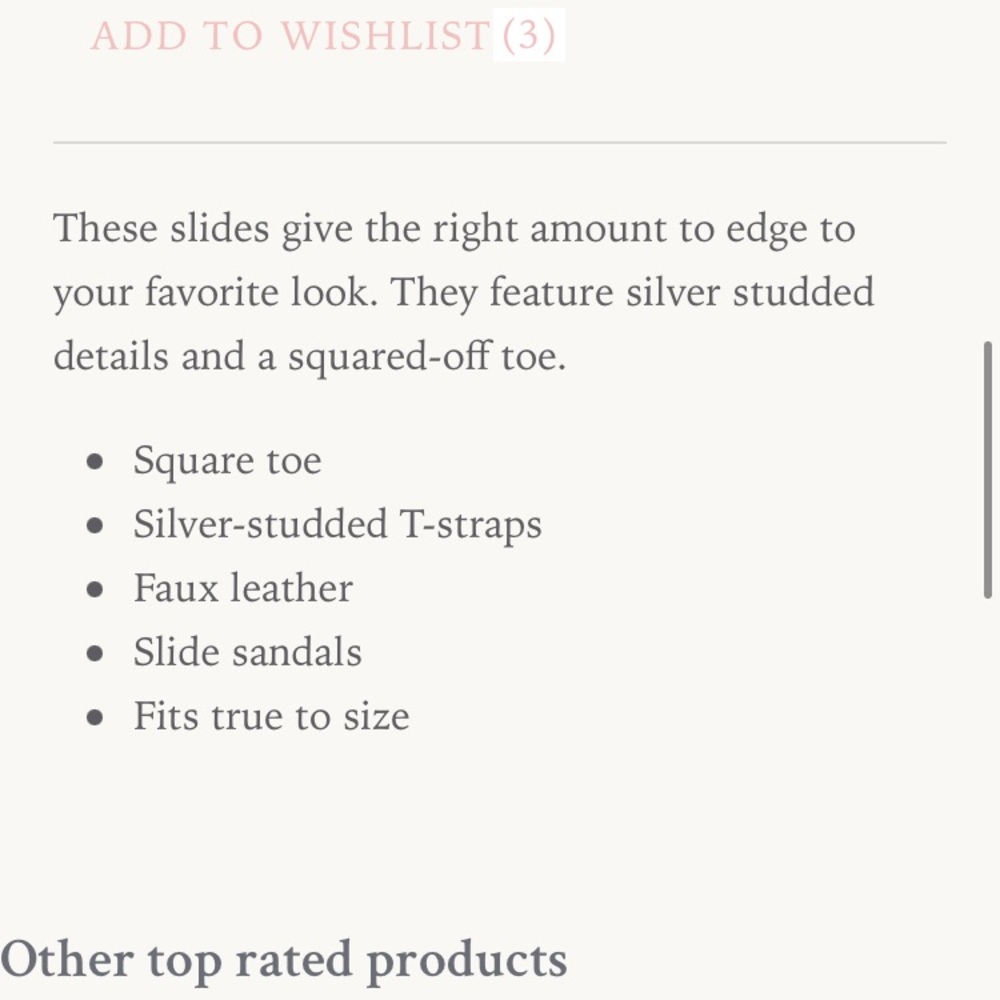Click the bullet beside Fits true to size
1000x1000 pixels.
coord(96,718)
